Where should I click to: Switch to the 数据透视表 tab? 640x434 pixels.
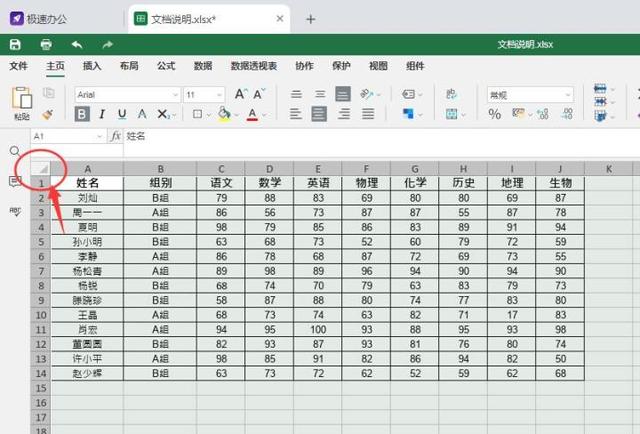(254, 66)
